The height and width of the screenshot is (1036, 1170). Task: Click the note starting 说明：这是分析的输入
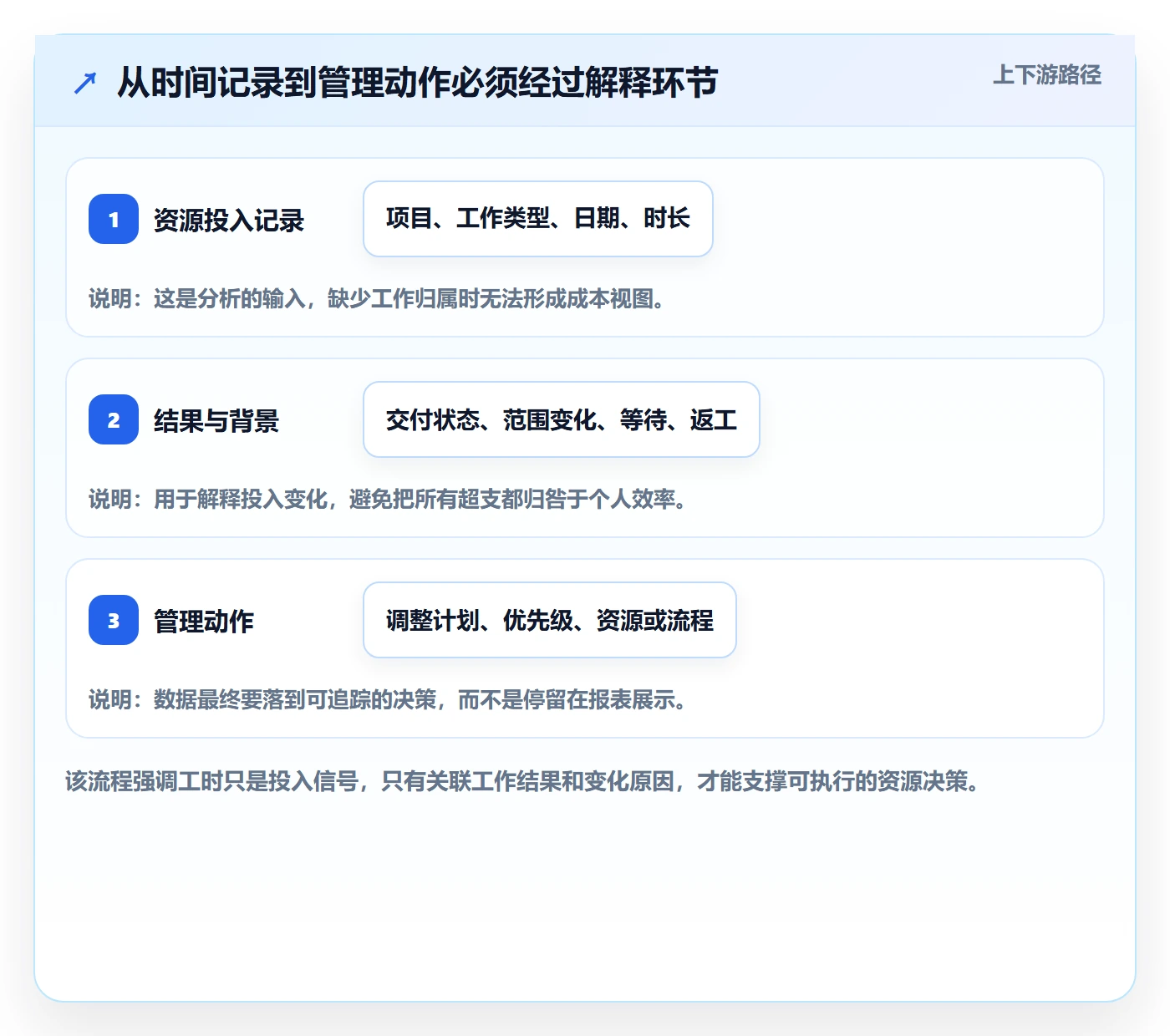377,299
